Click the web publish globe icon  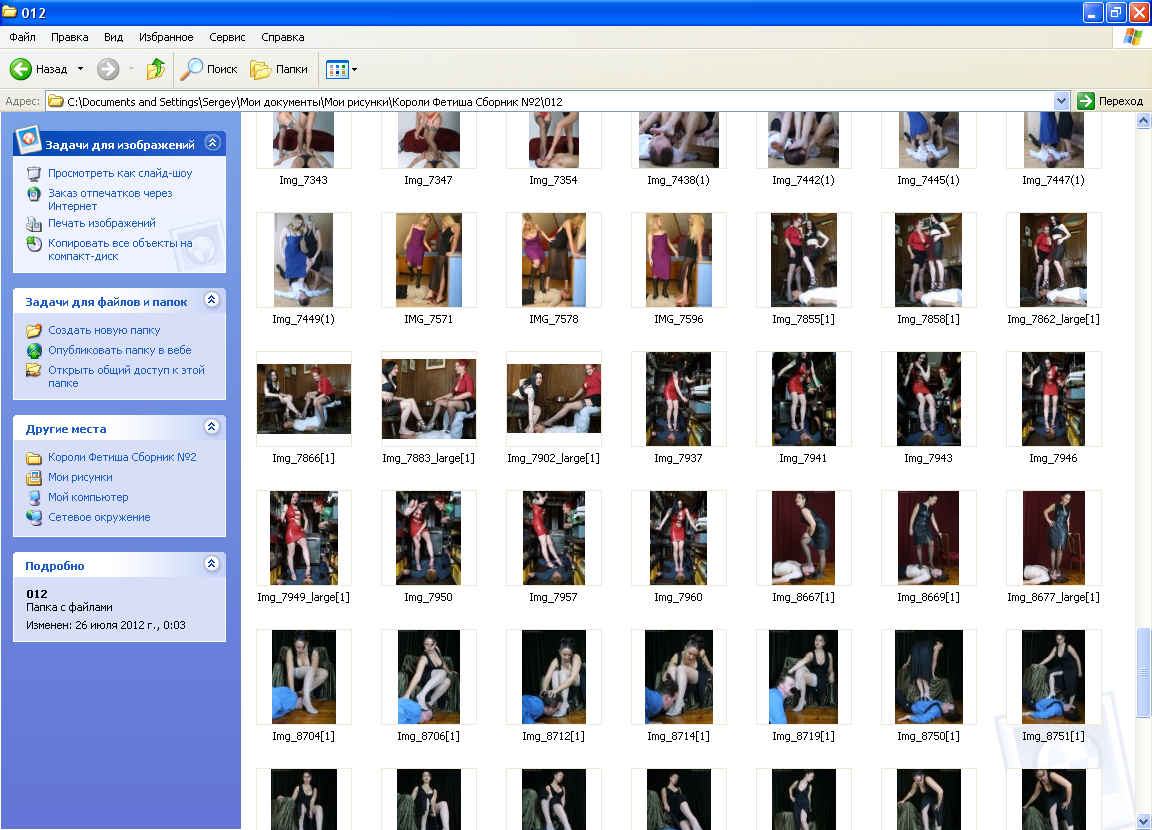(34, 350)
